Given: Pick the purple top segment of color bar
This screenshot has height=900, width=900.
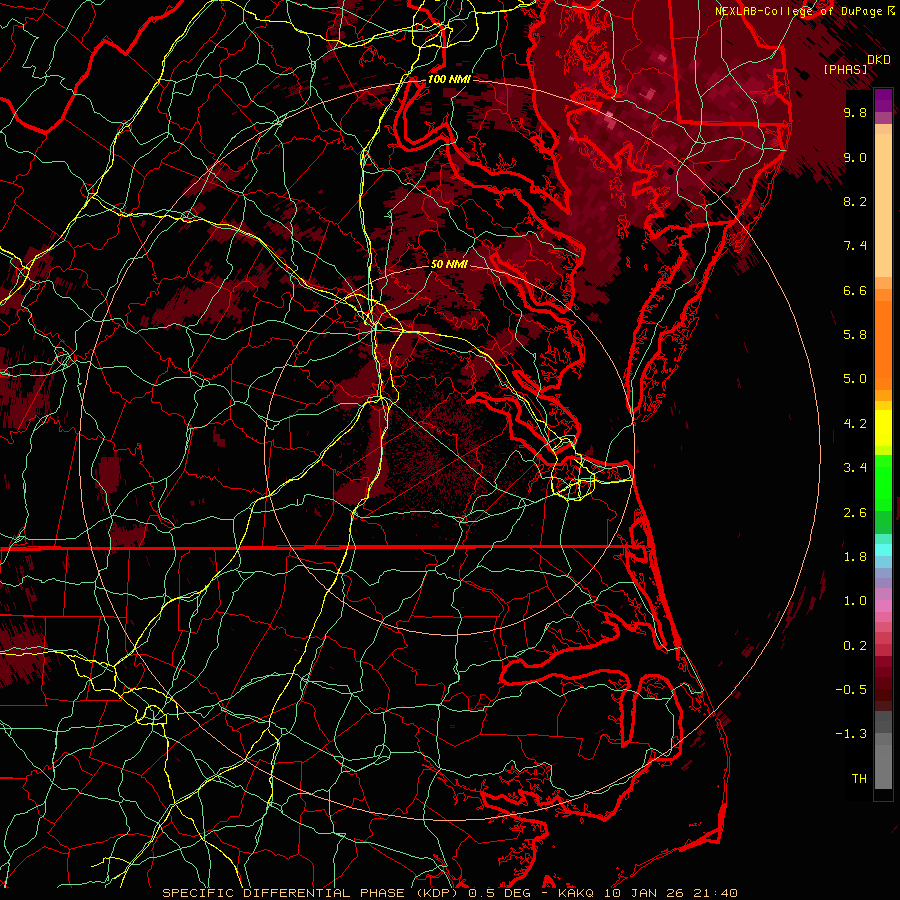Looking at the screenshot, I should click(x=883, y=100).
